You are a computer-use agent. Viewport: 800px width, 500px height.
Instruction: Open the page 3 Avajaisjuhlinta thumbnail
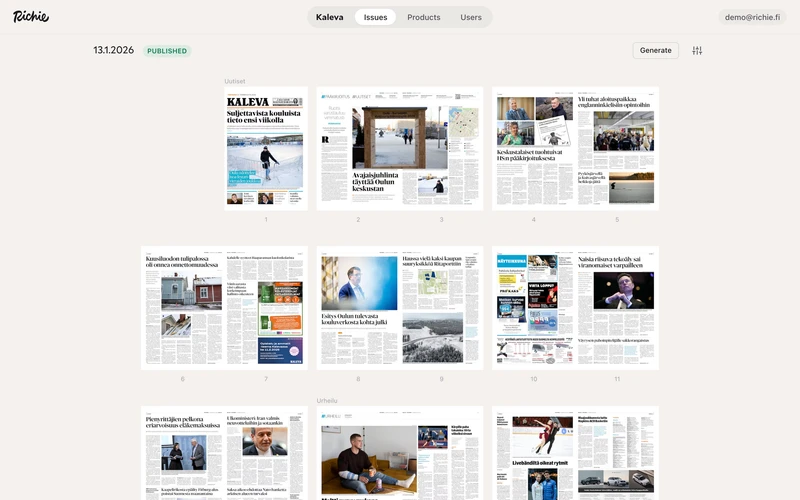tap(442, 148)
